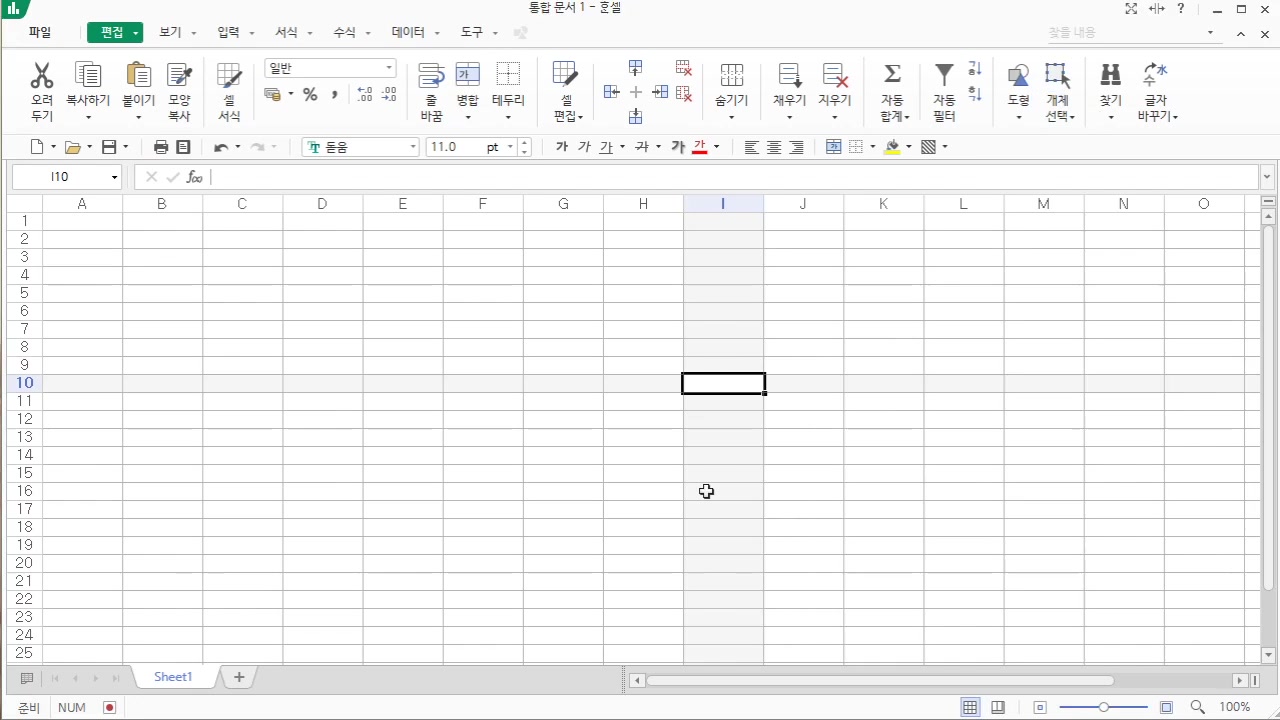
Task: Click the 자동 필터 funnel icon
Action: point(944,76)
